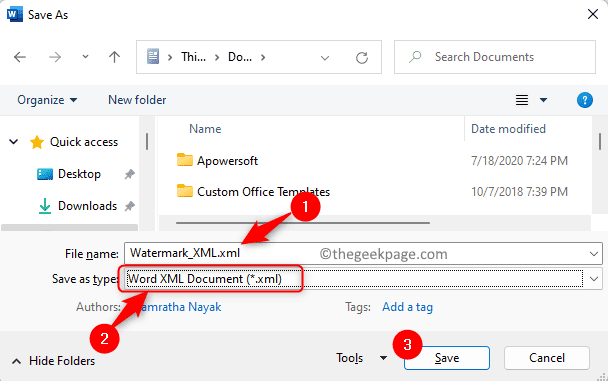Sort by the Date modified column header
Screen dimensions: 608x381
pyautogui.click(x=508, y=129)
